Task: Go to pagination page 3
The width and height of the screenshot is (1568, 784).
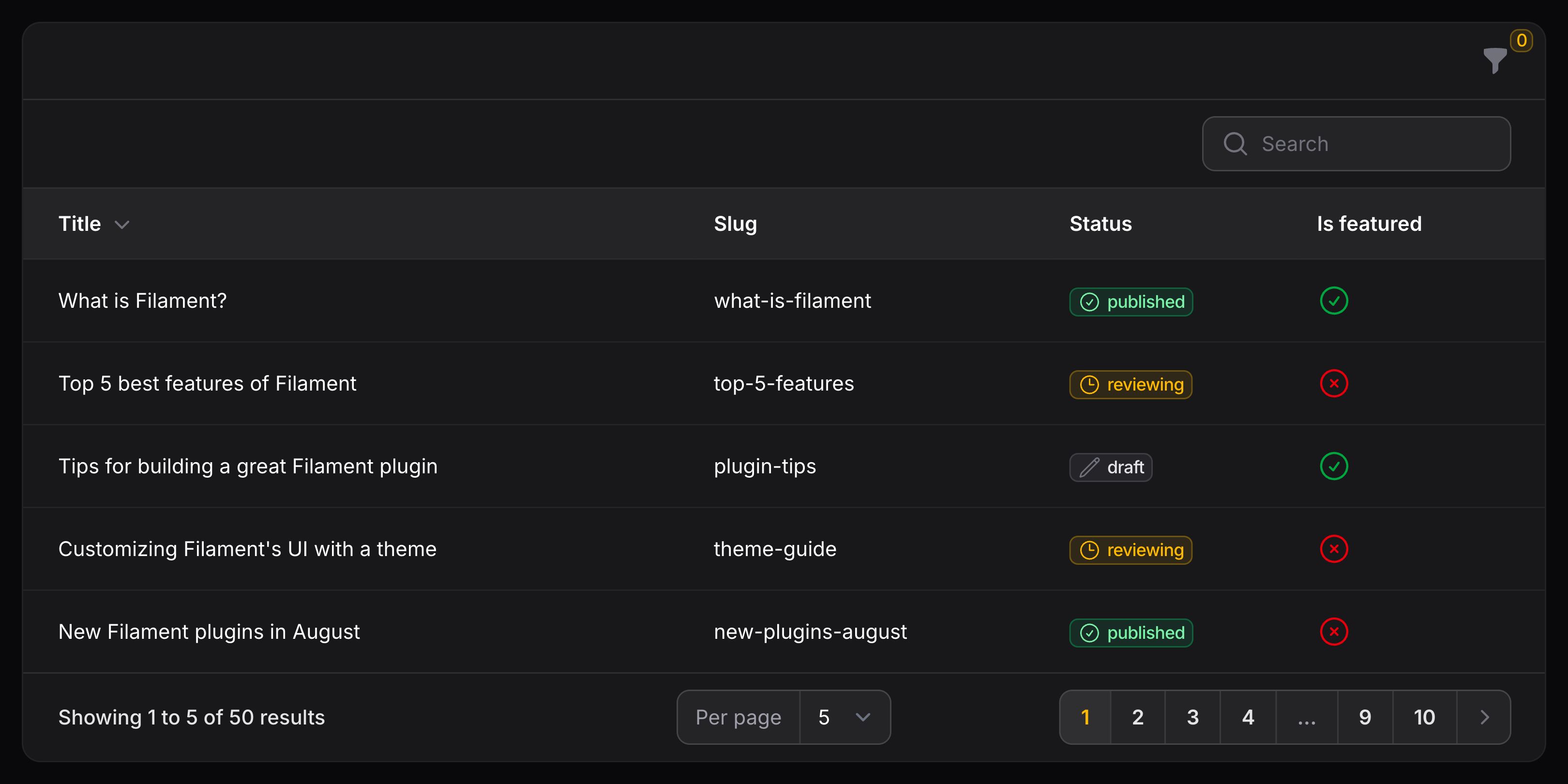Action: pyautogui.click(x=1192, y=717)
